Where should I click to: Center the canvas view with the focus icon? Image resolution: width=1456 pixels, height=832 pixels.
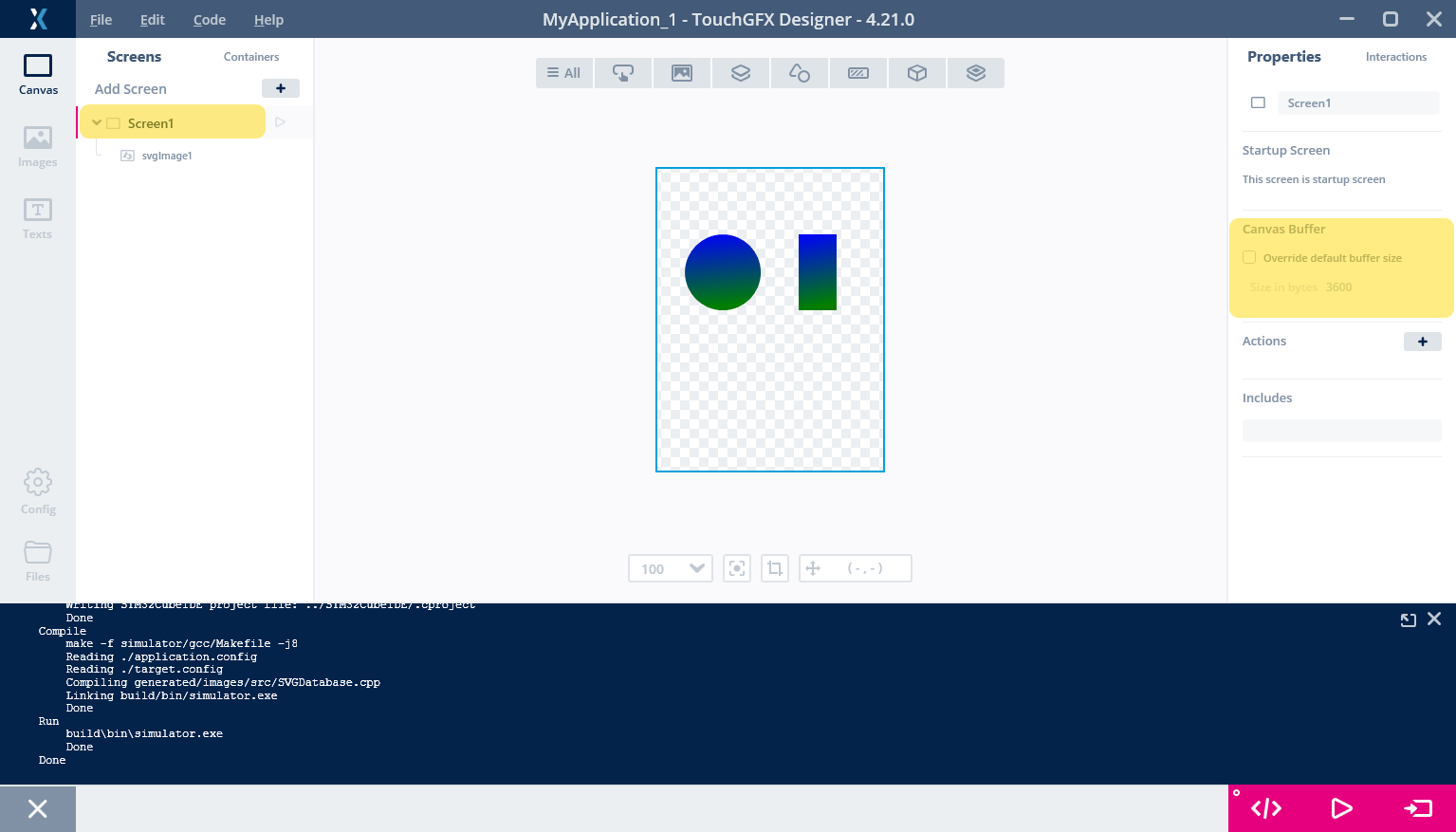[x=737, y=568]
